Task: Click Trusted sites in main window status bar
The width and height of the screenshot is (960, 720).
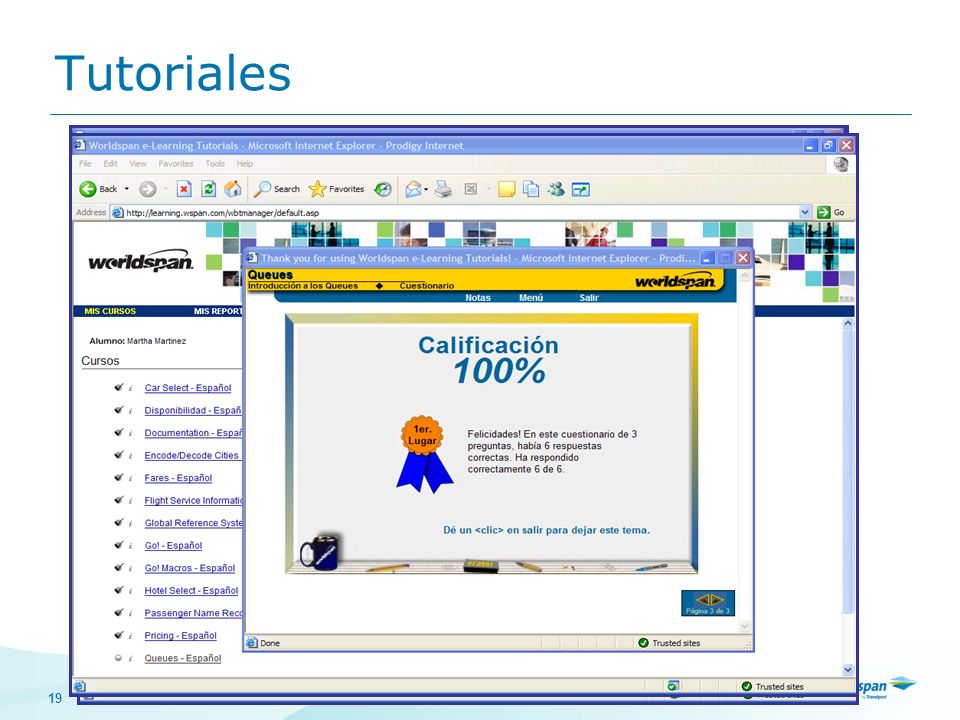Action: tap(773, 686)
